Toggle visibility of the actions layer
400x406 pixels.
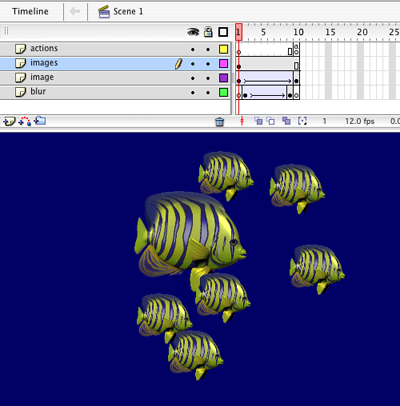(x=193, y=49)
